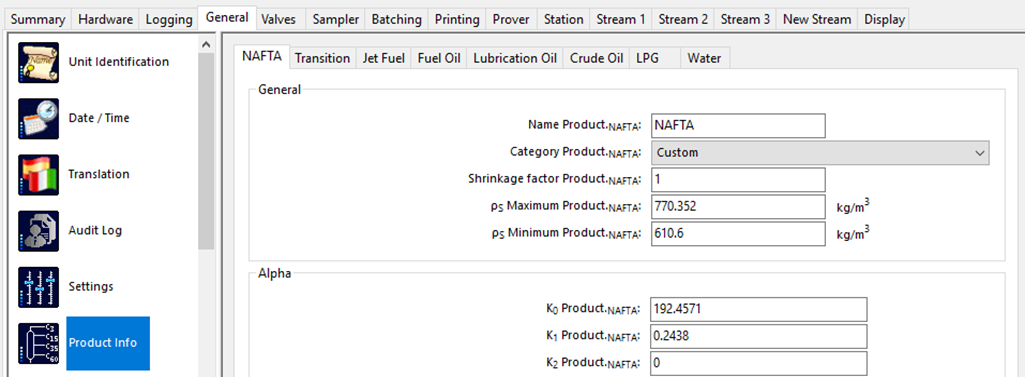Switch to the Hardware tab
The height and width of the screenshot is (377, 1025).
tap(105, 20)
